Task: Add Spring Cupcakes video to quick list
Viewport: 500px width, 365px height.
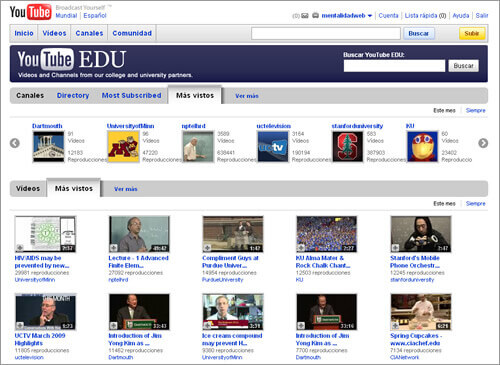Action: pyautogui.click(x=395, y=325)
